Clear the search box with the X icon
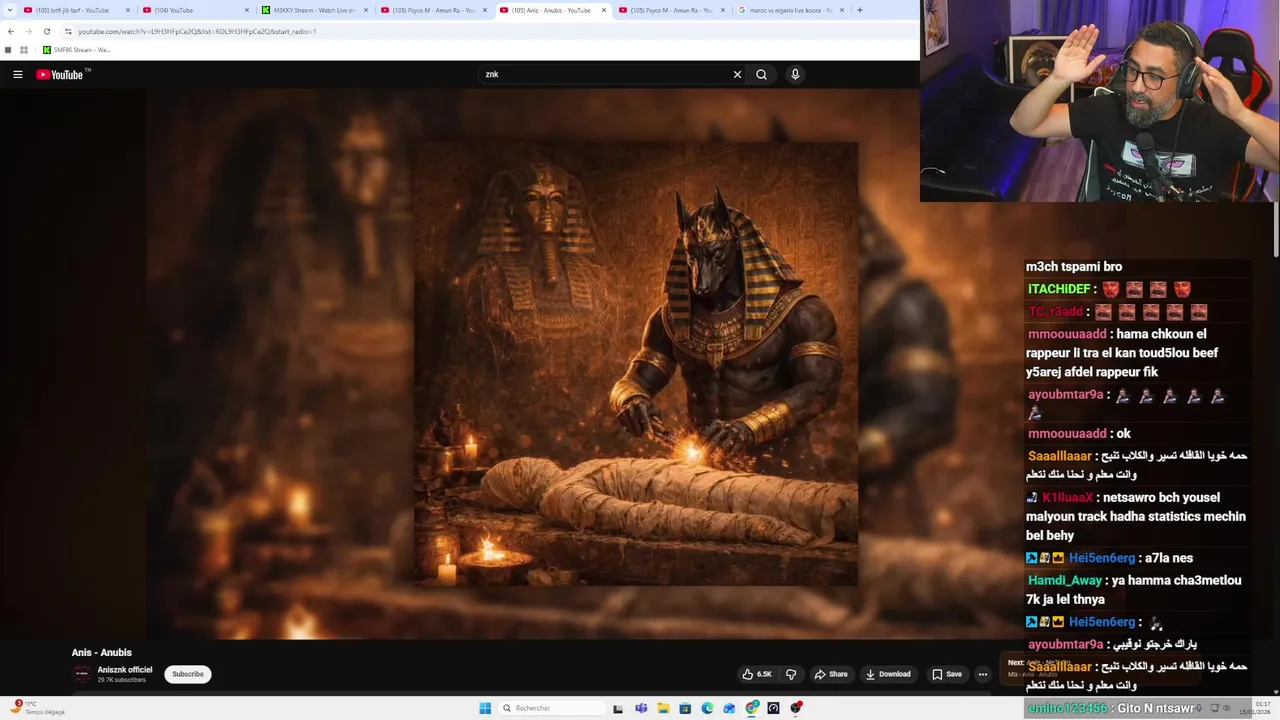The height and width of the screenshot is (720, 1280). (x=737, y=74)
